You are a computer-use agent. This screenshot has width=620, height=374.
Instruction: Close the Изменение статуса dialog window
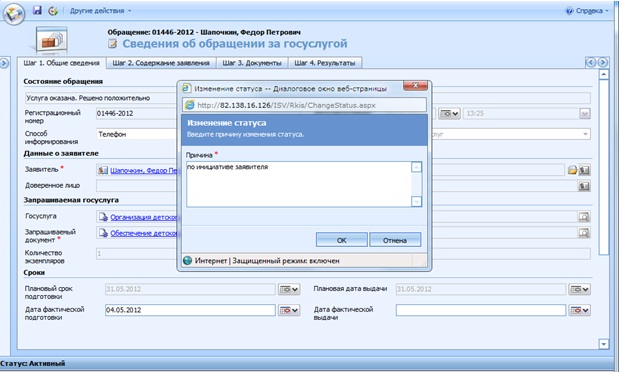415,85
